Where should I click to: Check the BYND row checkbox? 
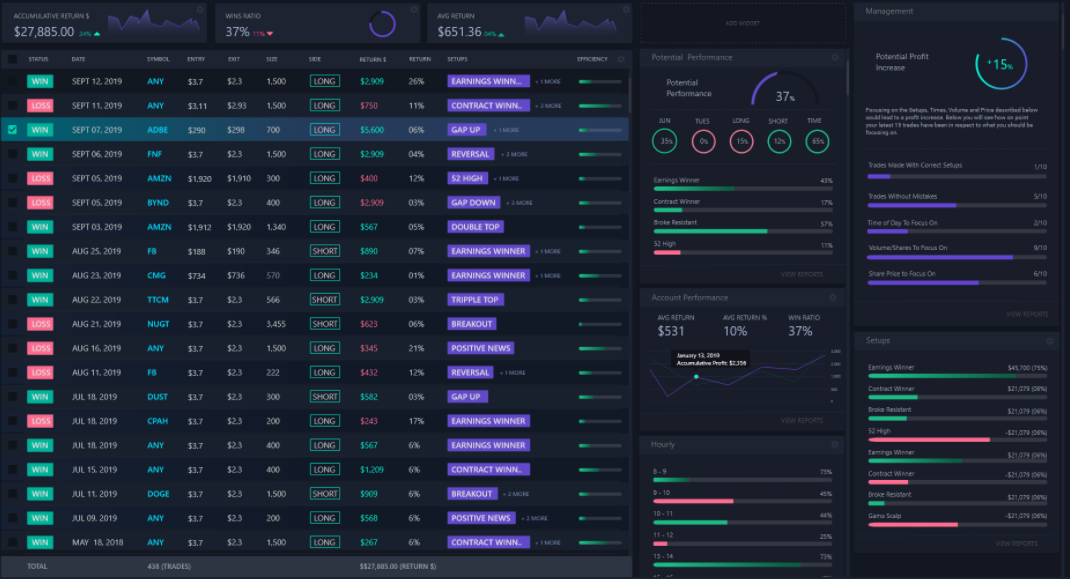tap(12, 202)
